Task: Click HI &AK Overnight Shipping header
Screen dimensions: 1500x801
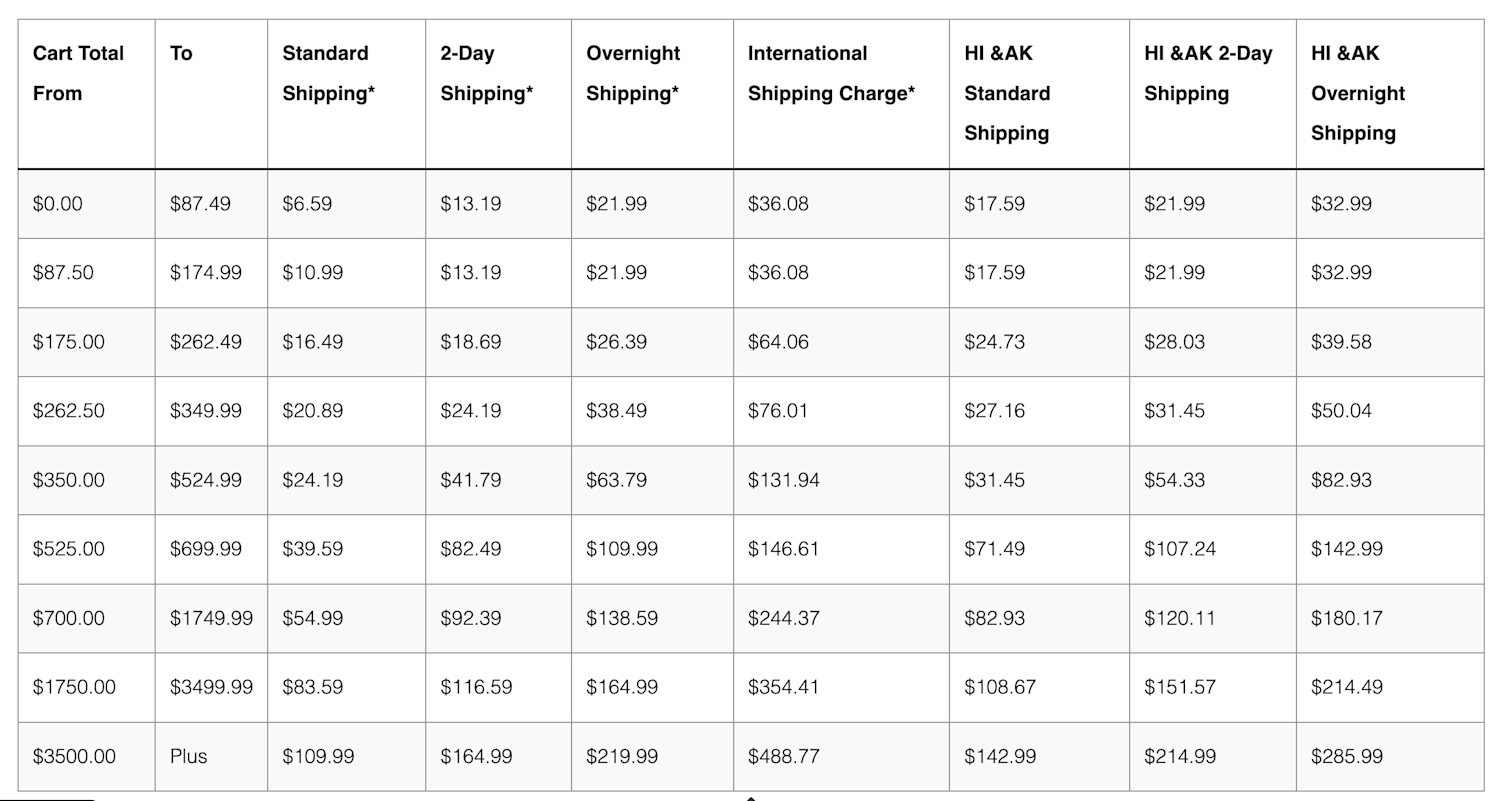Action: [x=1390, y=94]
